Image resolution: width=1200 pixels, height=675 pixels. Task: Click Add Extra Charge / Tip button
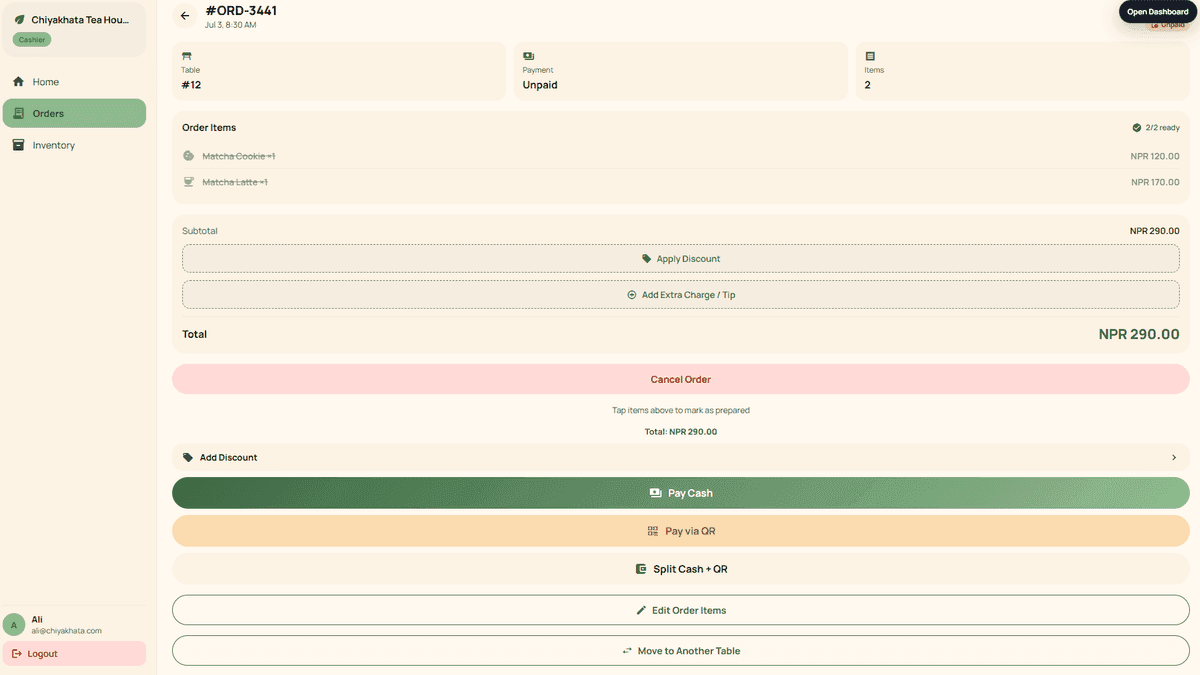pyautogui.click(x=681, y=295)
